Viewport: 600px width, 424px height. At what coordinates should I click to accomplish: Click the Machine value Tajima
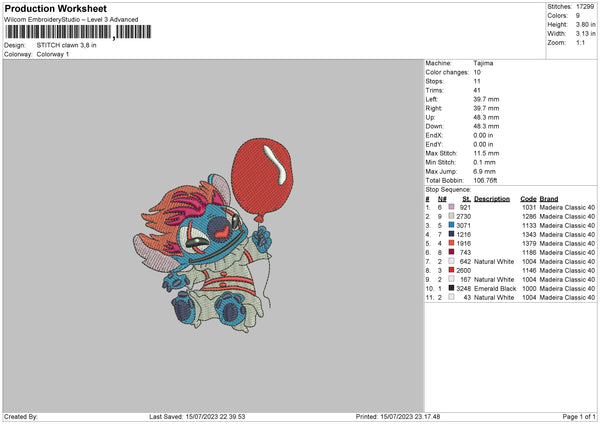coord(483,63)
